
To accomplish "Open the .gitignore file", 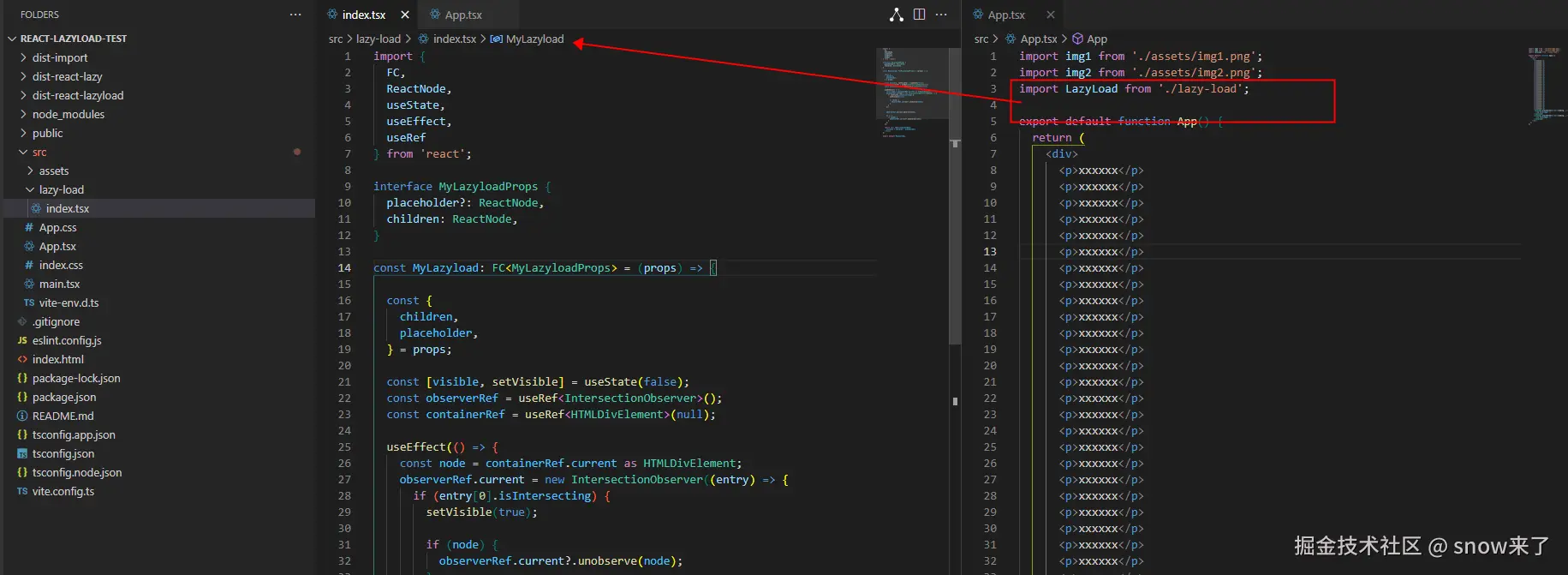I will (56, 321).
